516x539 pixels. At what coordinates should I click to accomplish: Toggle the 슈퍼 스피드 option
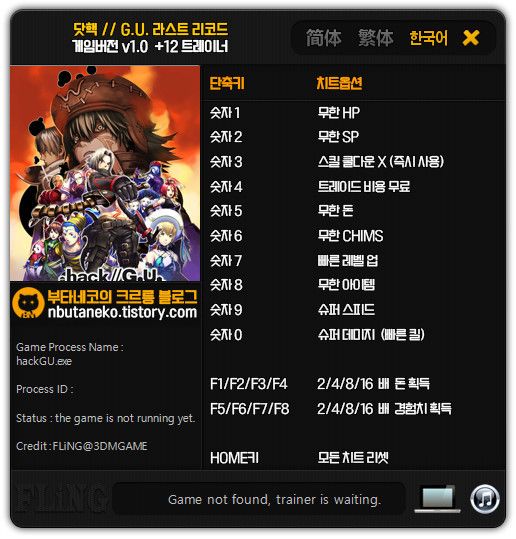[x=346, y=310]
